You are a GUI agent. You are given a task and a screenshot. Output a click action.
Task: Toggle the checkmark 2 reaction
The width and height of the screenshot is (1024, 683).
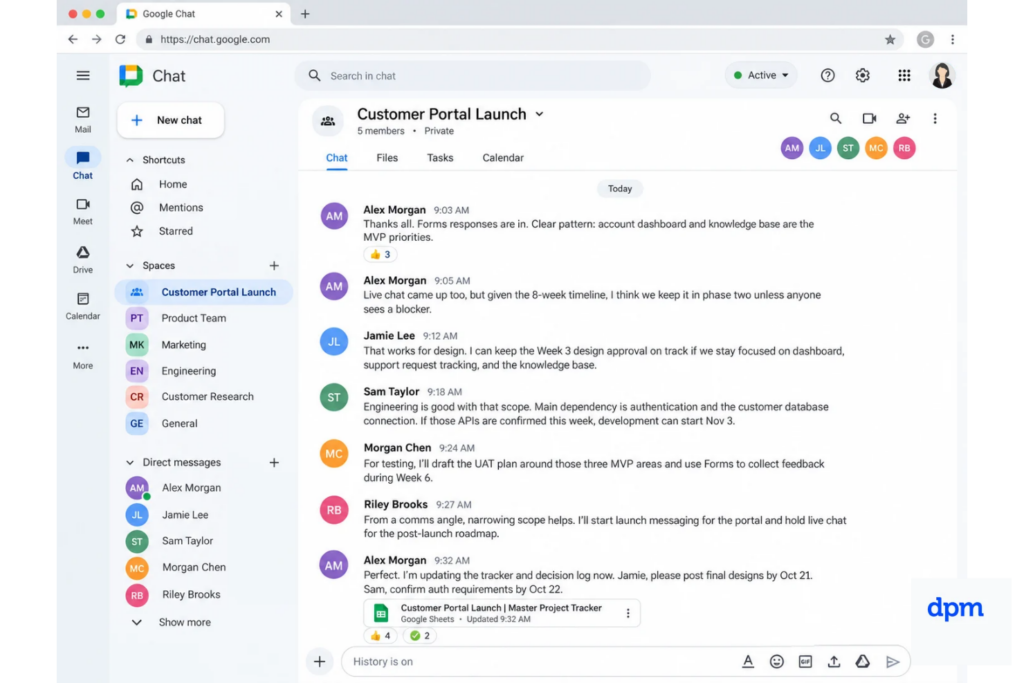(x=420, y=635)
